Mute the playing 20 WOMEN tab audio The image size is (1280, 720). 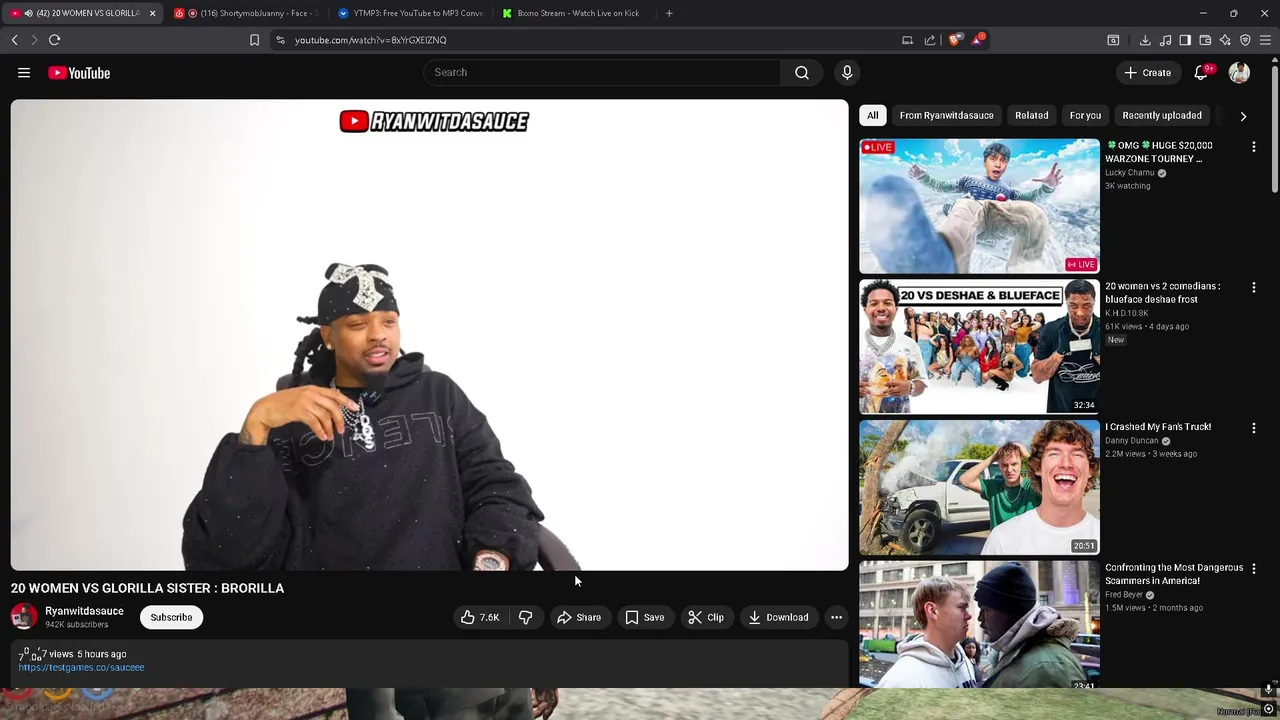click(28, 13)
